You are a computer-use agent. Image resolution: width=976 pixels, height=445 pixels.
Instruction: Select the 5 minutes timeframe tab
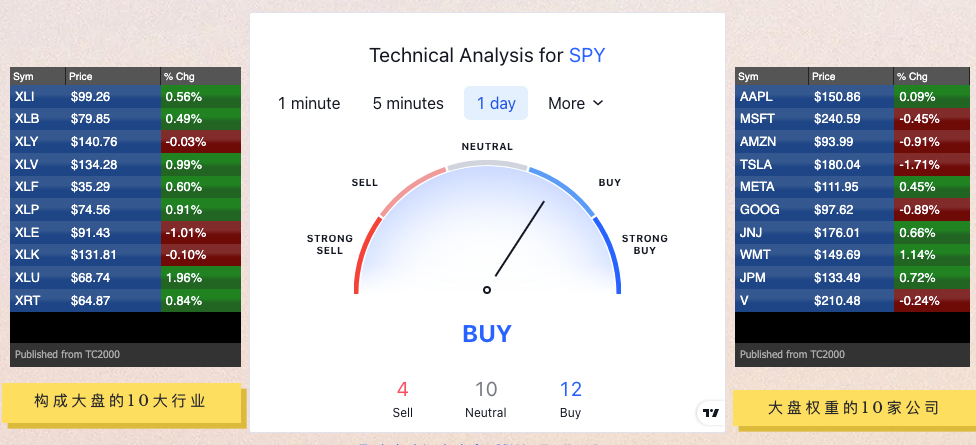[x=408, y=103]
